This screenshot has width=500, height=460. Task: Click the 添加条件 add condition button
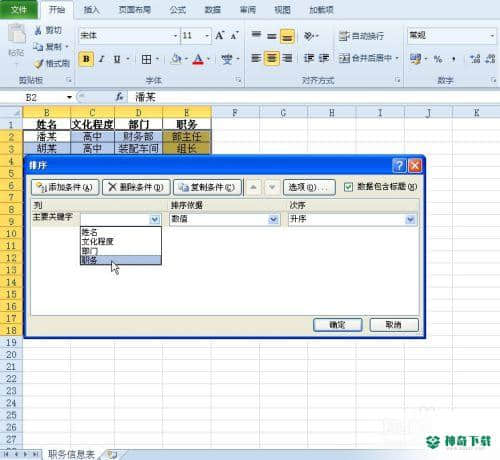click(65, 187)
